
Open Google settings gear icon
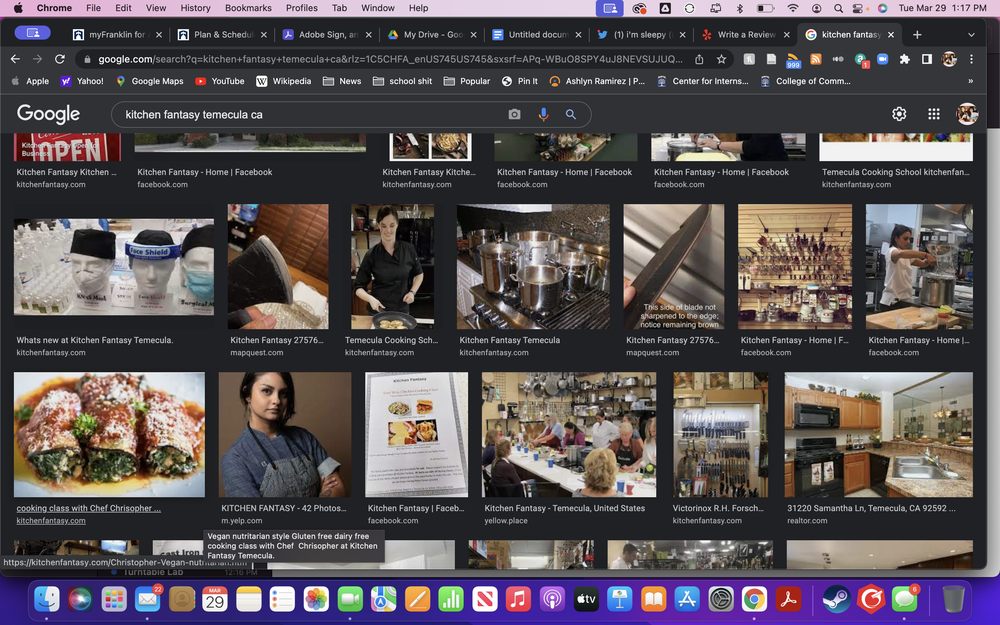click(899, 114)
